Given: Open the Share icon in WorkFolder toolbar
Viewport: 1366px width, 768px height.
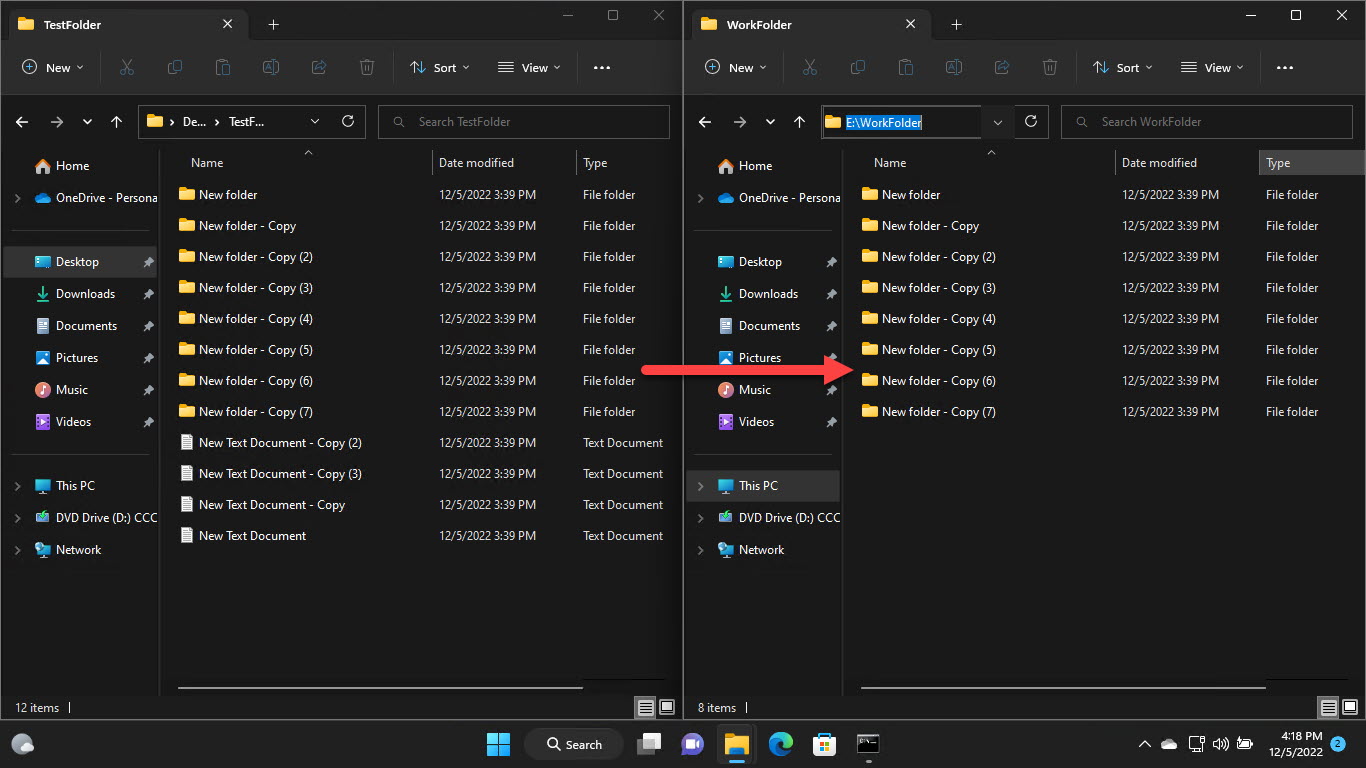Looking at the screenshot, I should click(x=1001, y=67).
